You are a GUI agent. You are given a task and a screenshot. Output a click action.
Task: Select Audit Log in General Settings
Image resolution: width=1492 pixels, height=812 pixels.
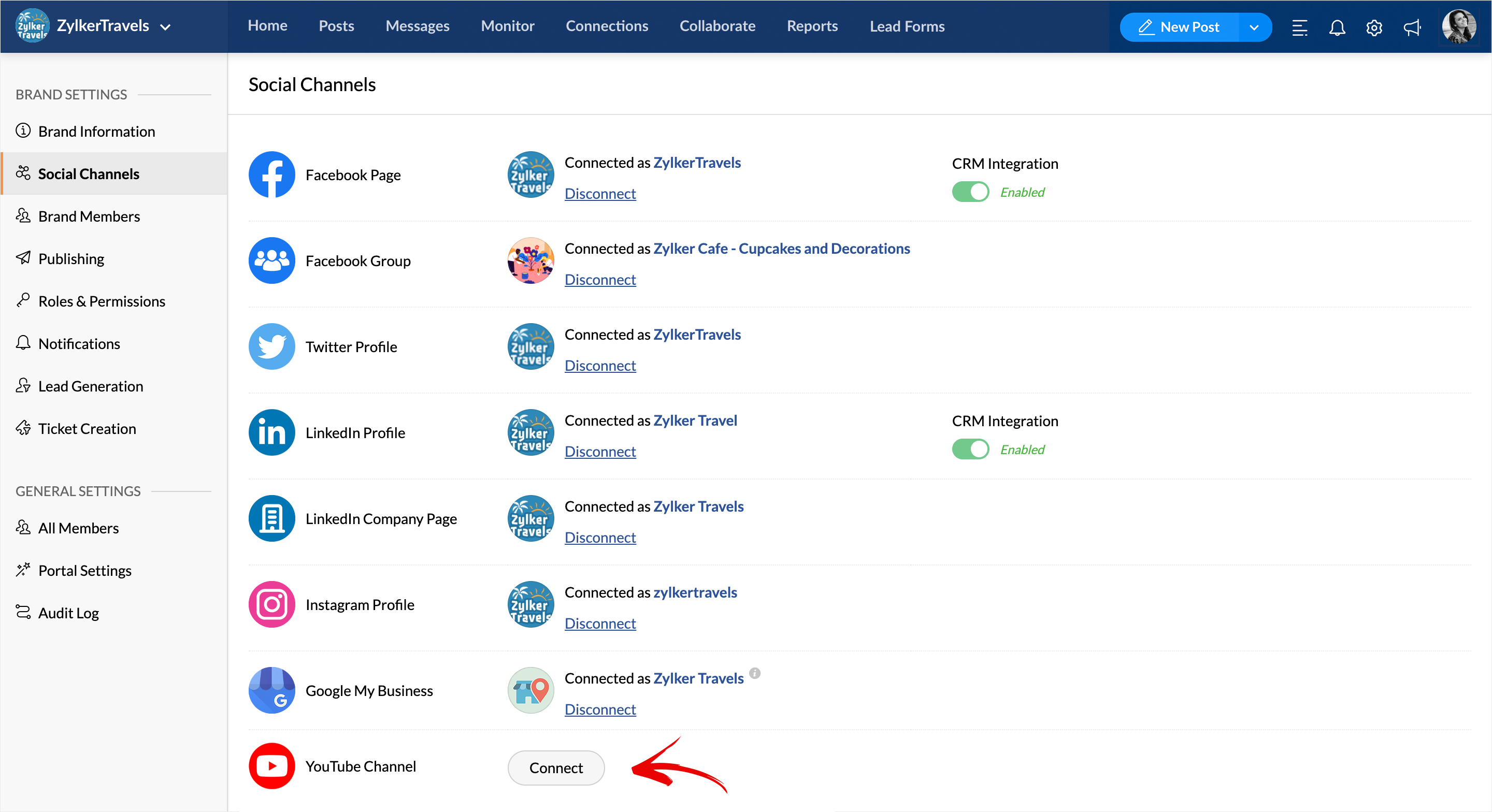[68, 613]
